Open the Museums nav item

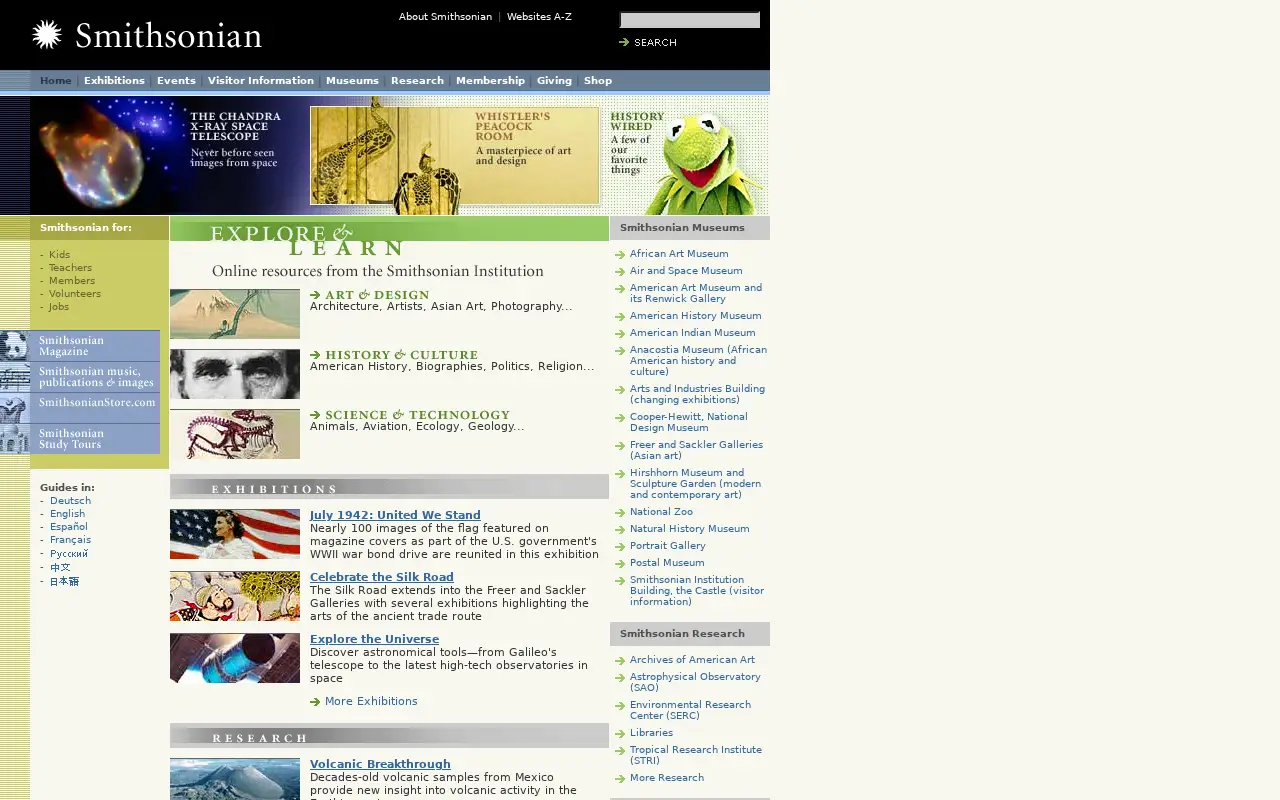pyautogui.click(x=352, y=81)
